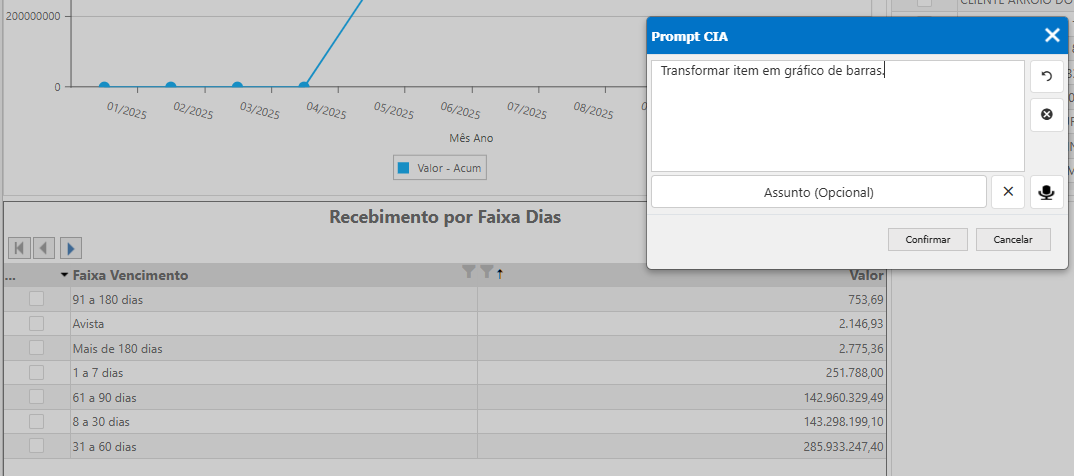Toggle the 'Valor - Acum' legend swatch
Screen dimensions: 1074x476
[404, 168]
